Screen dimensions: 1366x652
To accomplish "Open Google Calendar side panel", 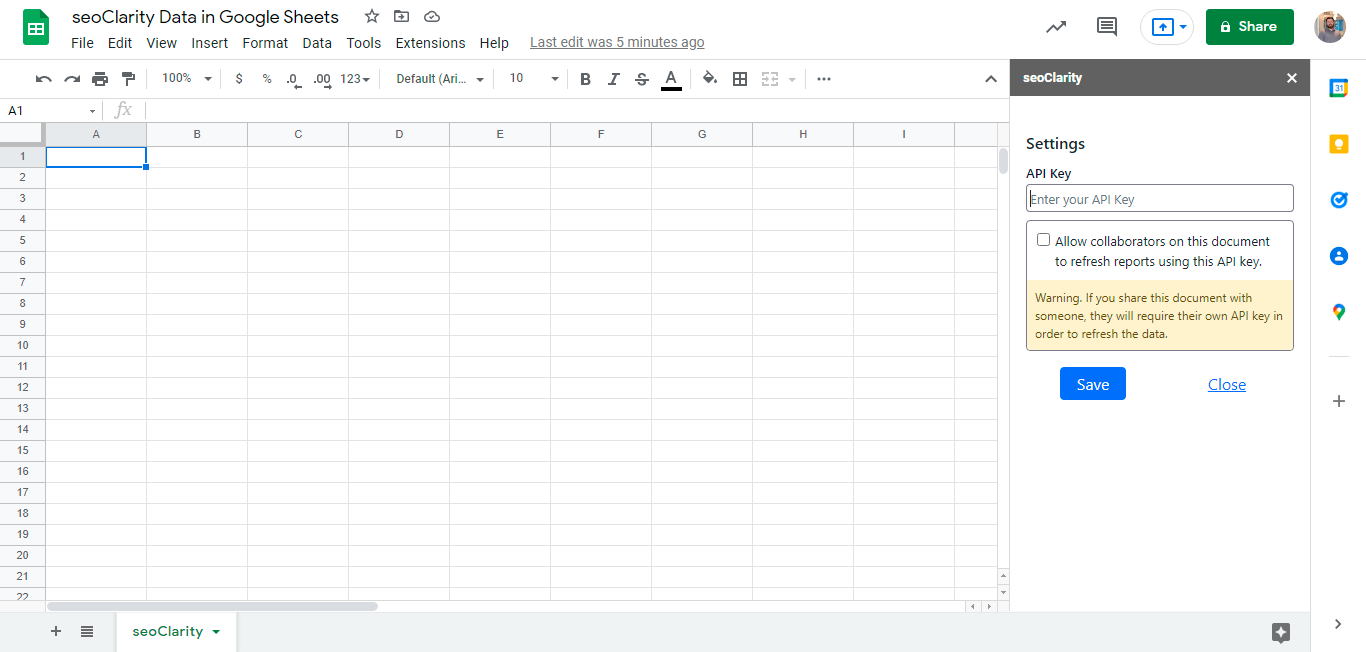I will coord(1339,88).
